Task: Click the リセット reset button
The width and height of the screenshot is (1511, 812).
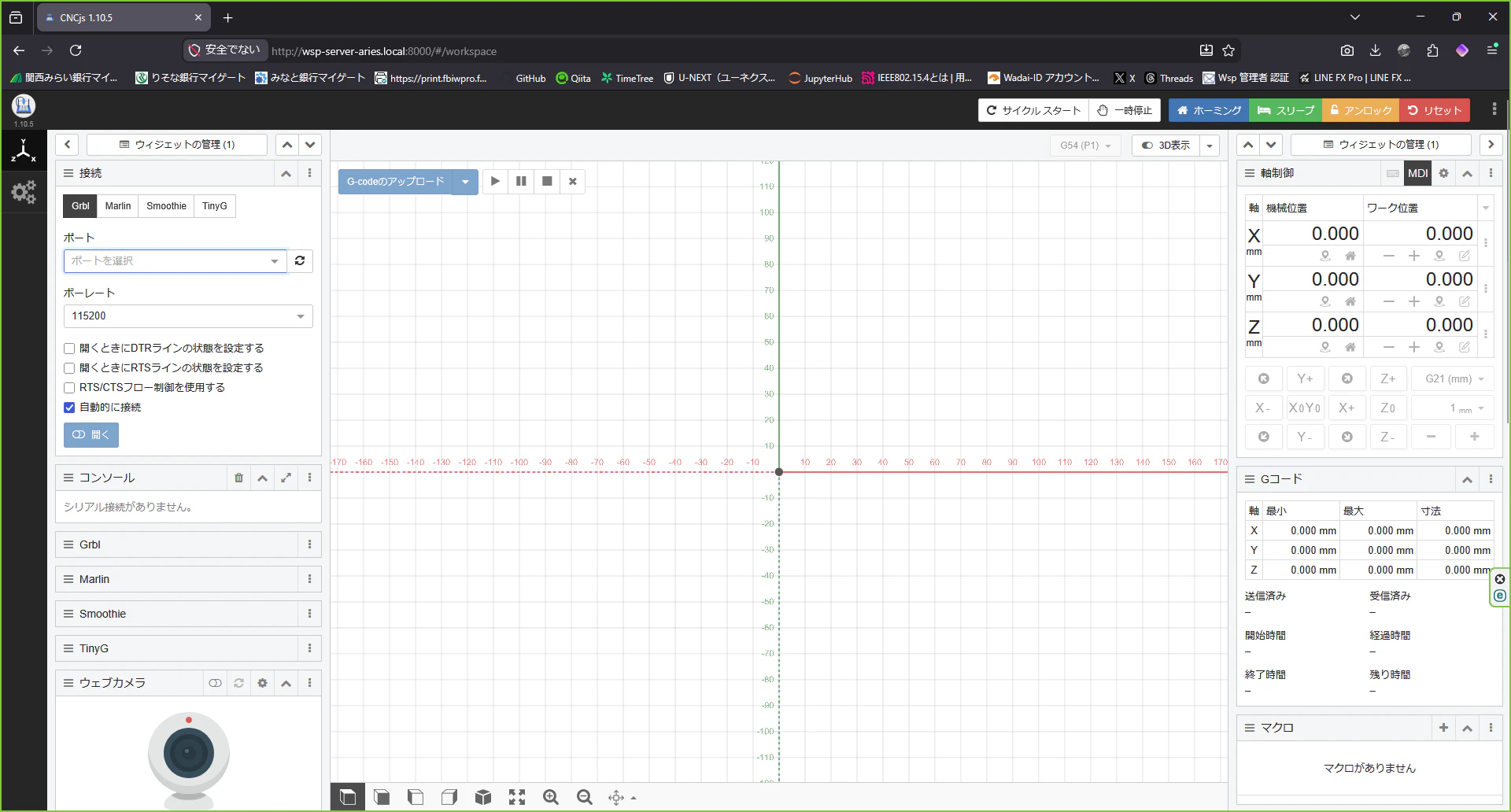Action: 1435,110
